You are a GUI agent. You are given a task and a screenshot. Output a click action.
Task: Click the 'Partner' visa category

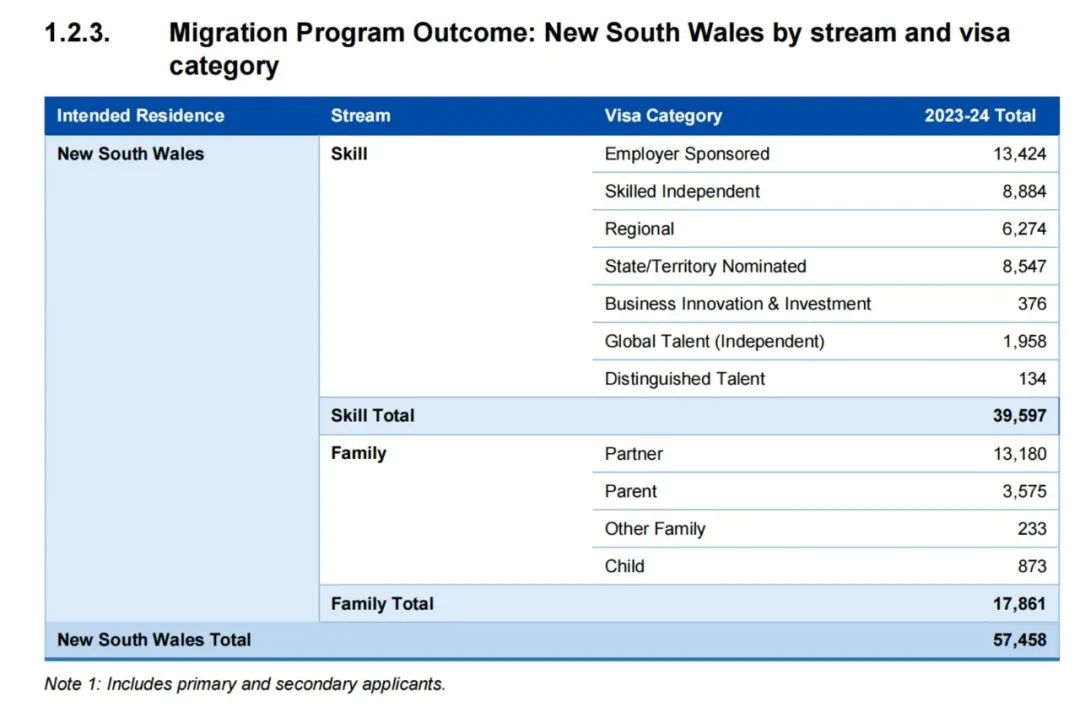coord(634,453)
